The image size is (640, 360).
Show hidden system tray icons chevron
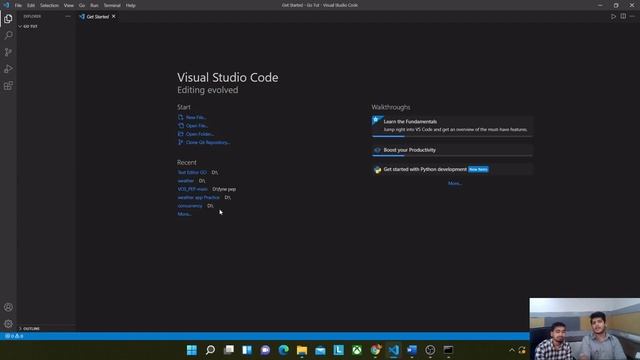click(512, 350)
